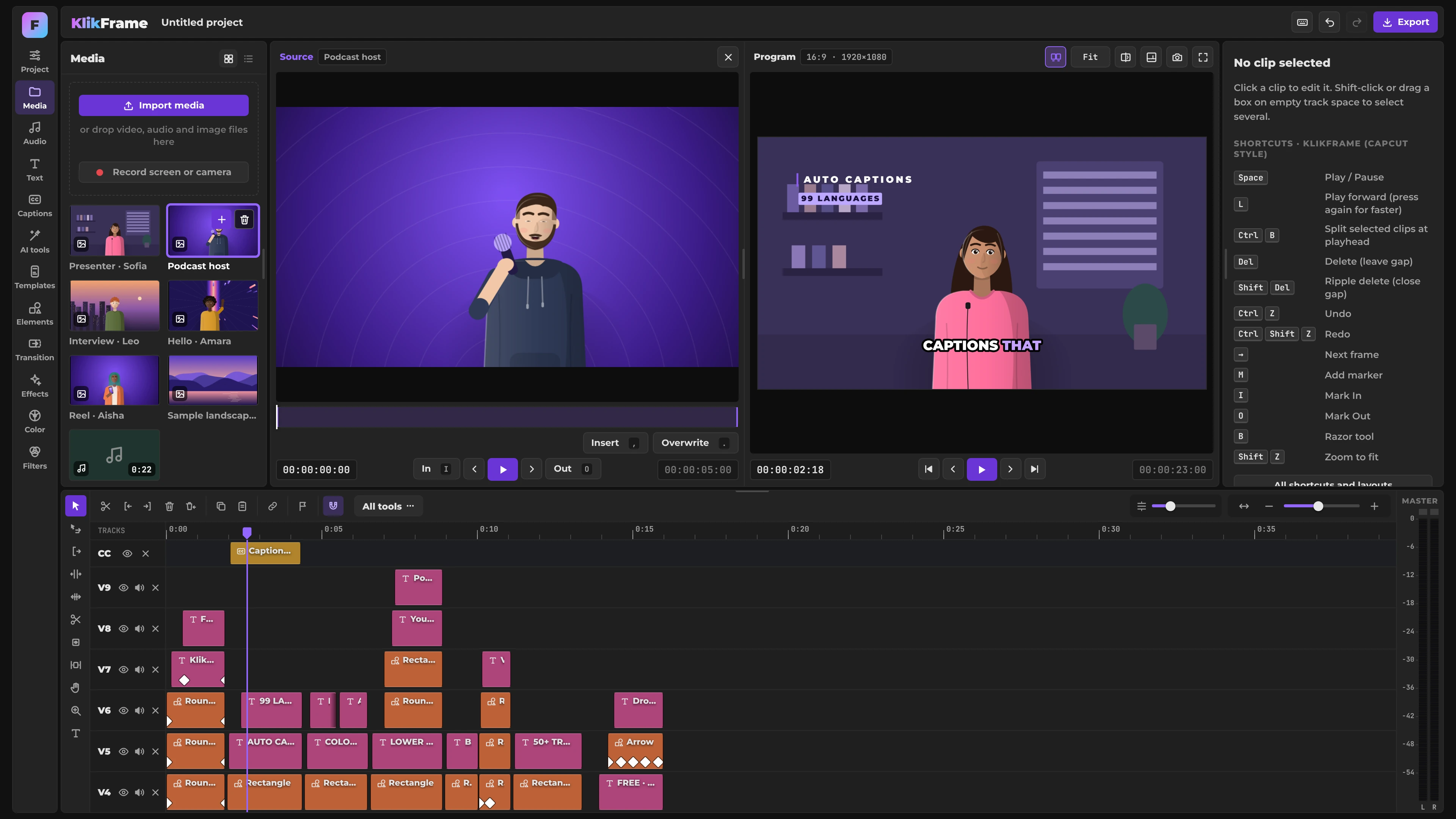Click the Export button
1456x819 pixels.
[x=1405, y=22]
